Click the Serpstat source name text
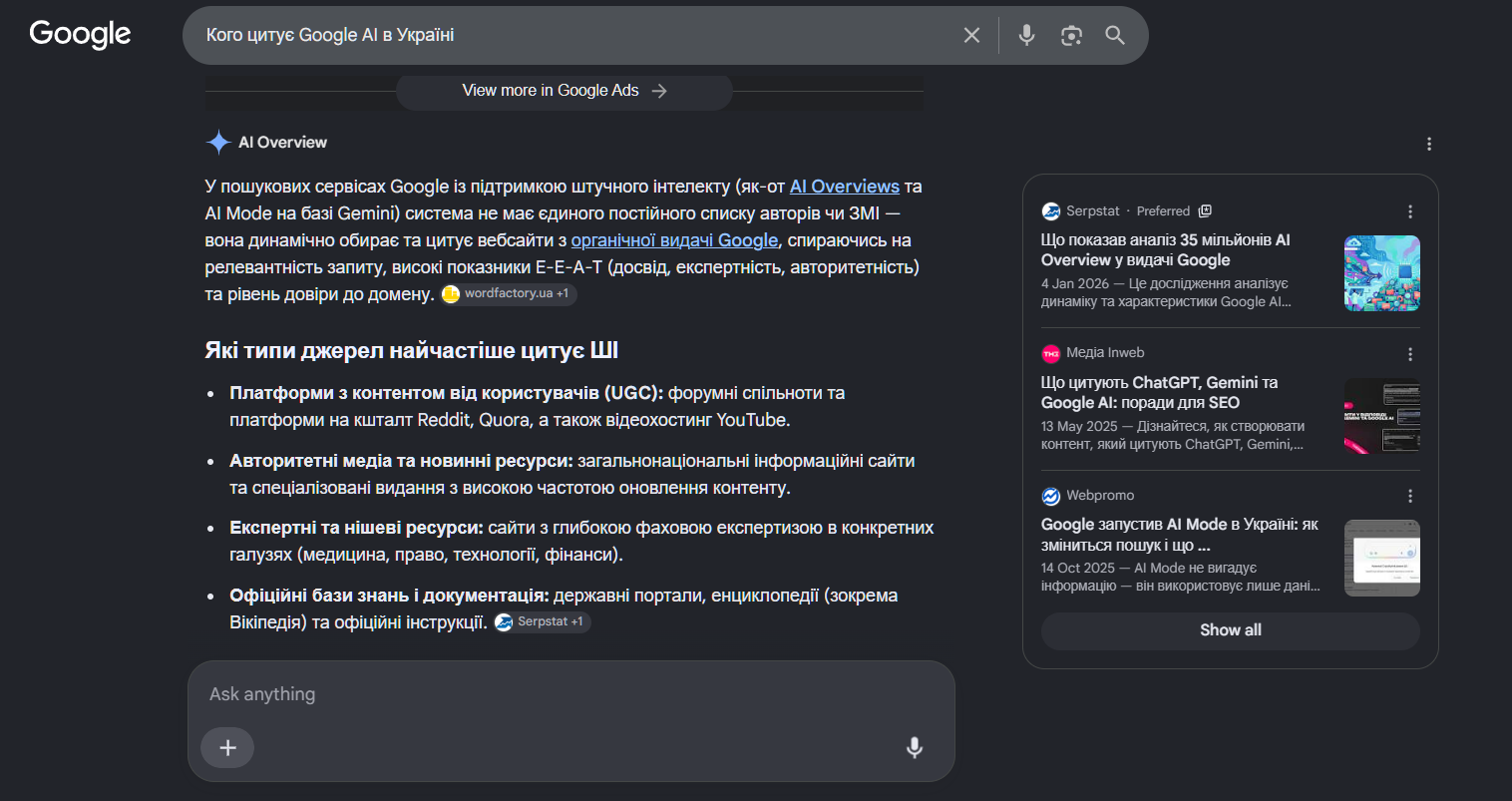 pyautogui.click(x=1093, y=211)
